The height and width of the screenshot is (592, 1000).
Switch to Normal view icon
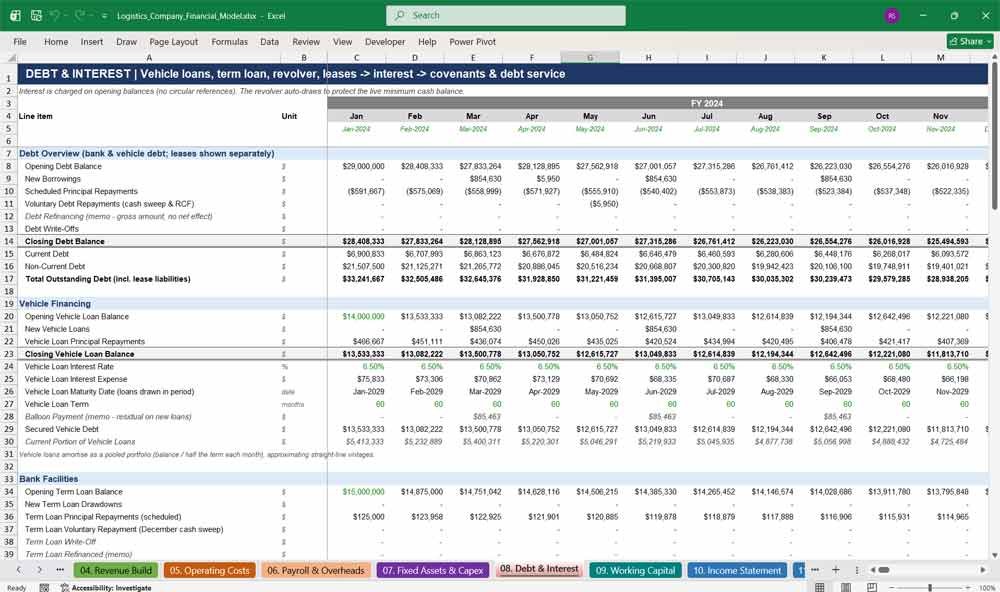pos(820,588)
